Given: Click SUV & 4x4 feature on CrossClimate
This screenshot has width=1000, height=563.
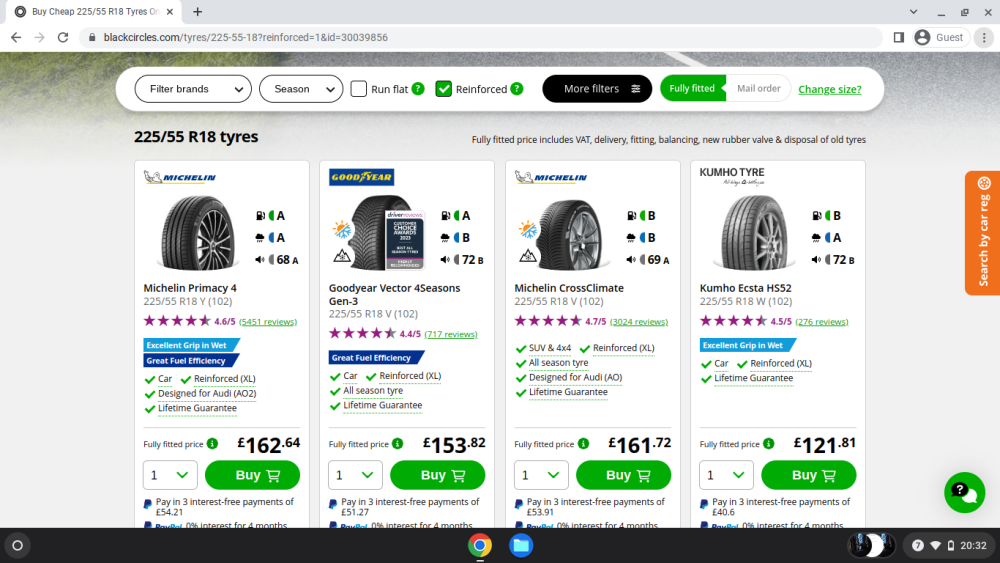Looking at the screenshot, I should click(550, 348).
